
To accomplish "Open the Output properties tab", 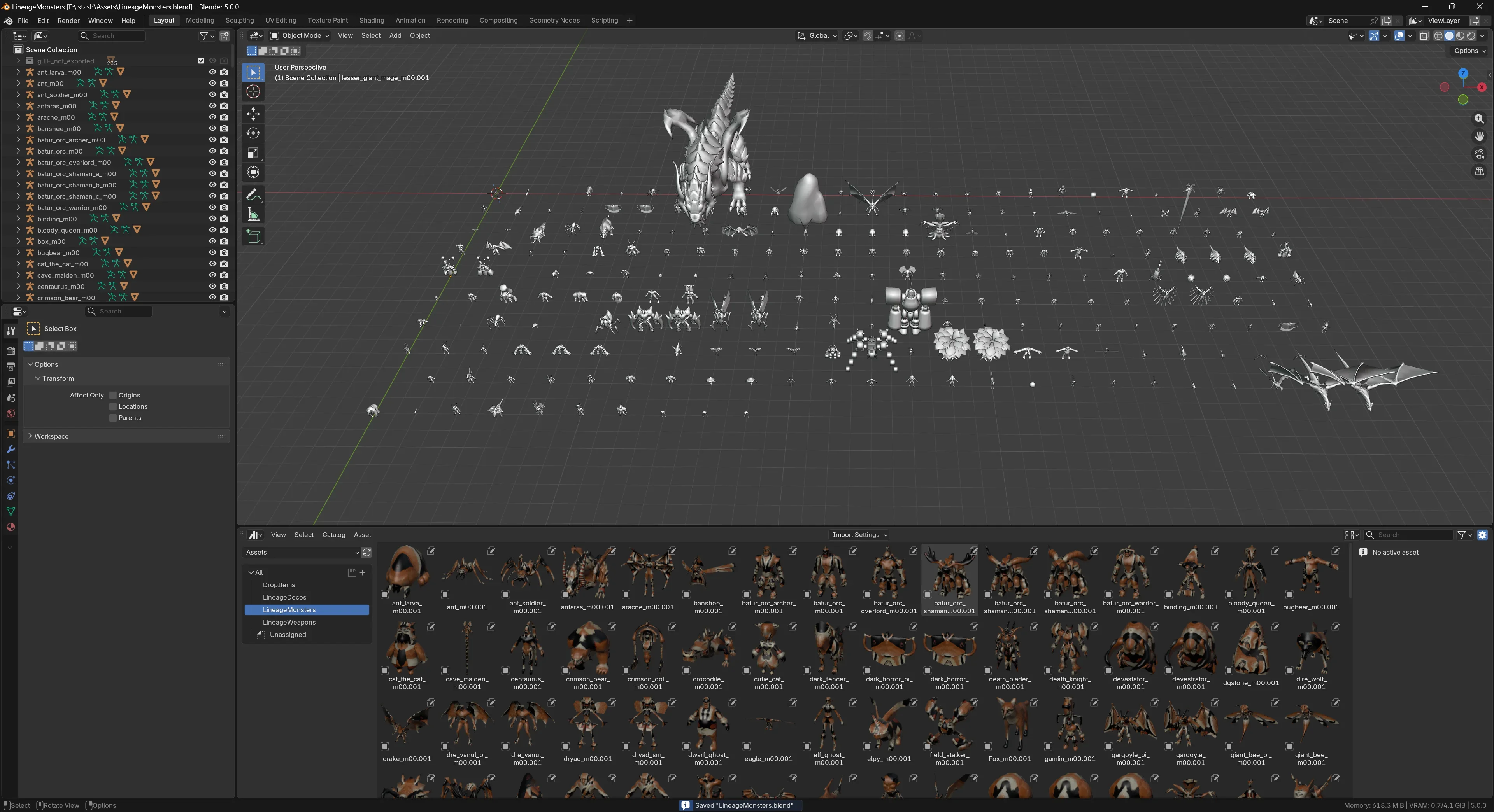I will click(x=11, y=366).
